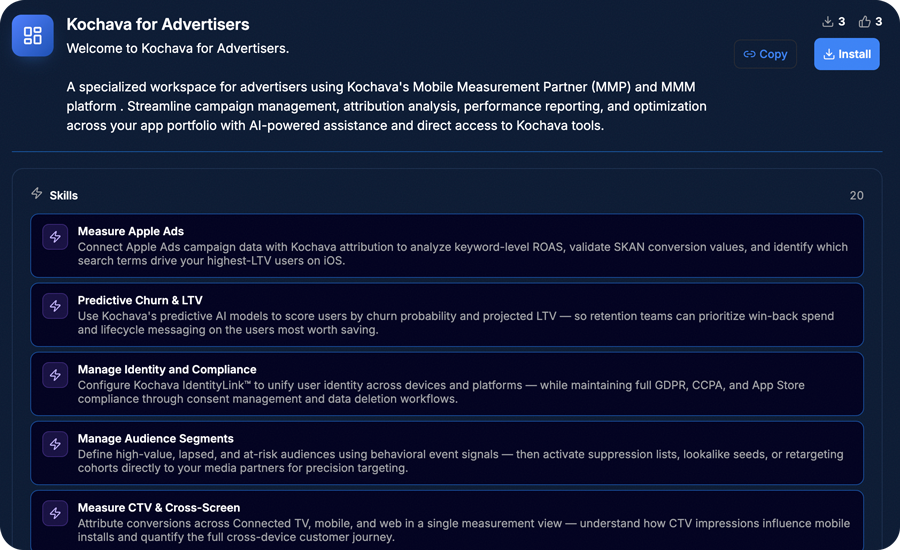Open Measure CTV & Cross-Screen skill title
The width and height of the screenshot is (900, 550).
(x=159, y=508)
